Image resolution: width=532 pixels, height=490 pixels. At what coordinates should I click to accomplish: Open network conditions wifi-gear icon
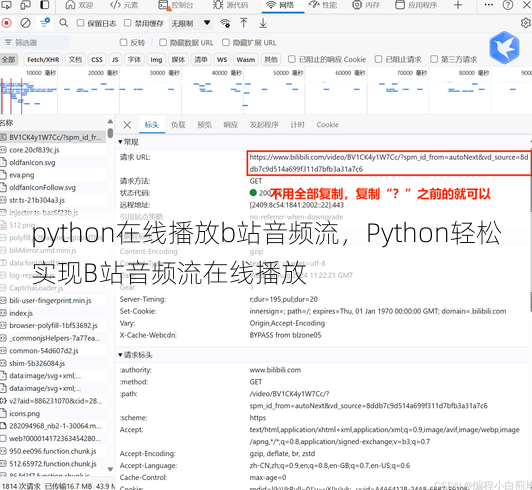(x=225, y=23)
